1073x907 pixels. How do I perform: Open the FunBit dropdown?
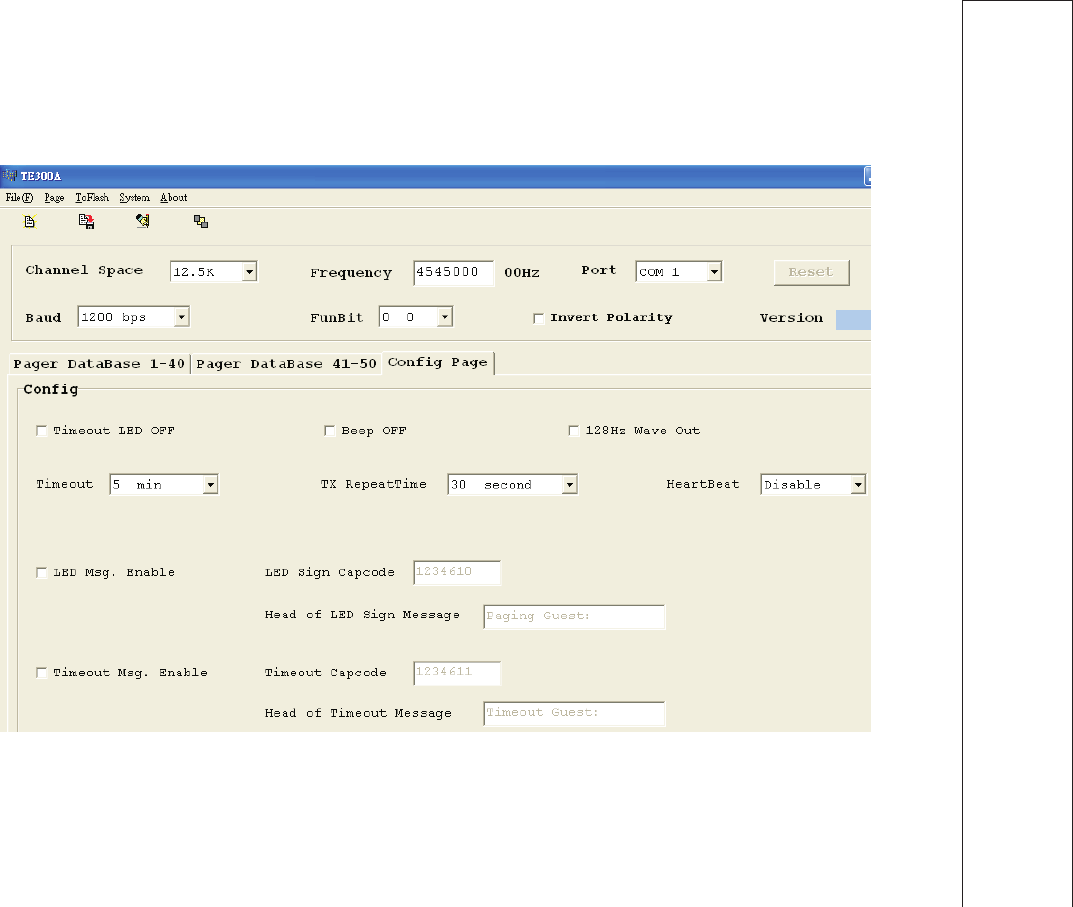445,317
